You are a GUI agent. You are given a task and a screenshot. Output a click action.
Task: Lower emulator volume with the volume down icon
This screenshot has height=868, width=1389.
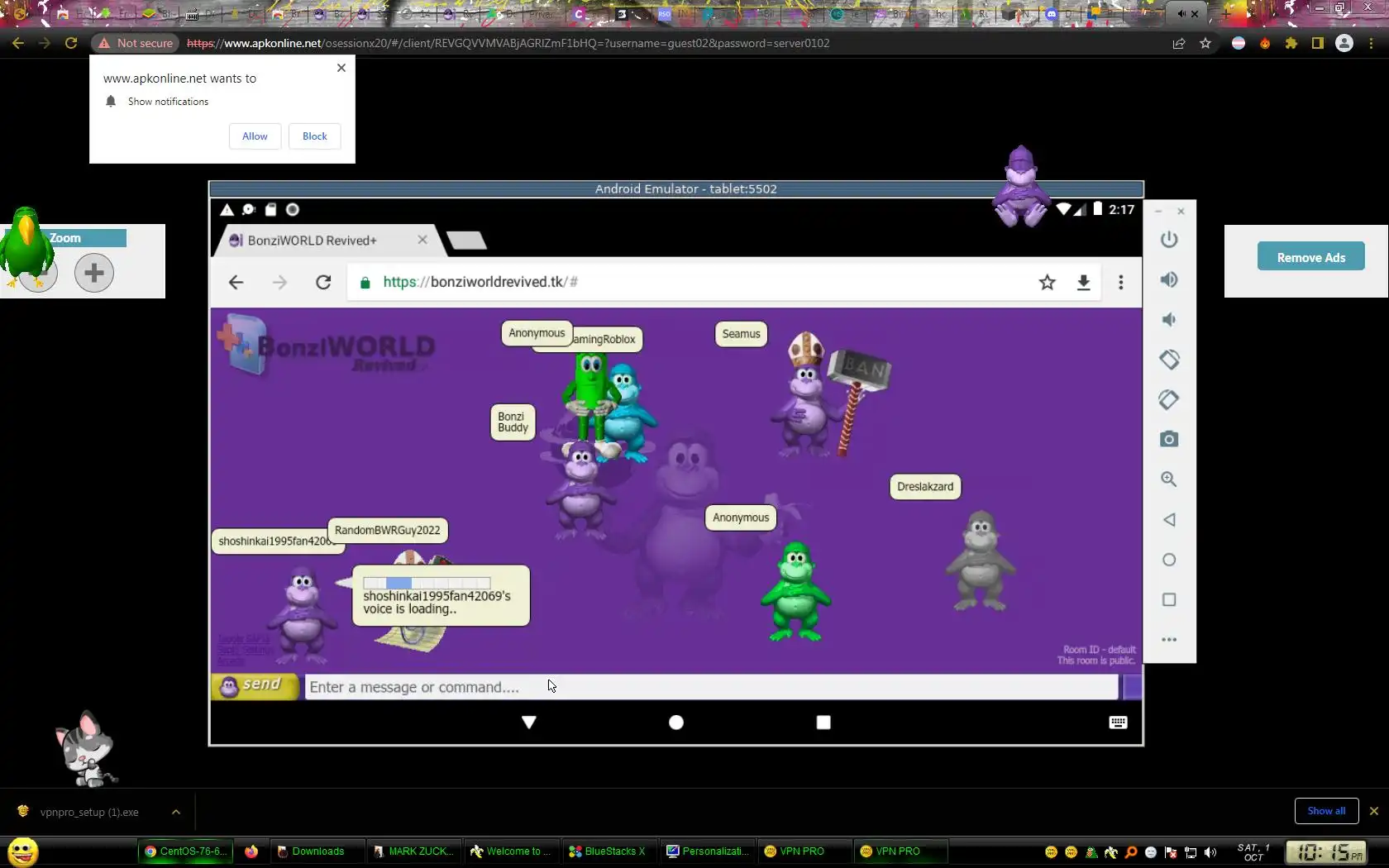pyautogui.click(x=1168, y=320)
